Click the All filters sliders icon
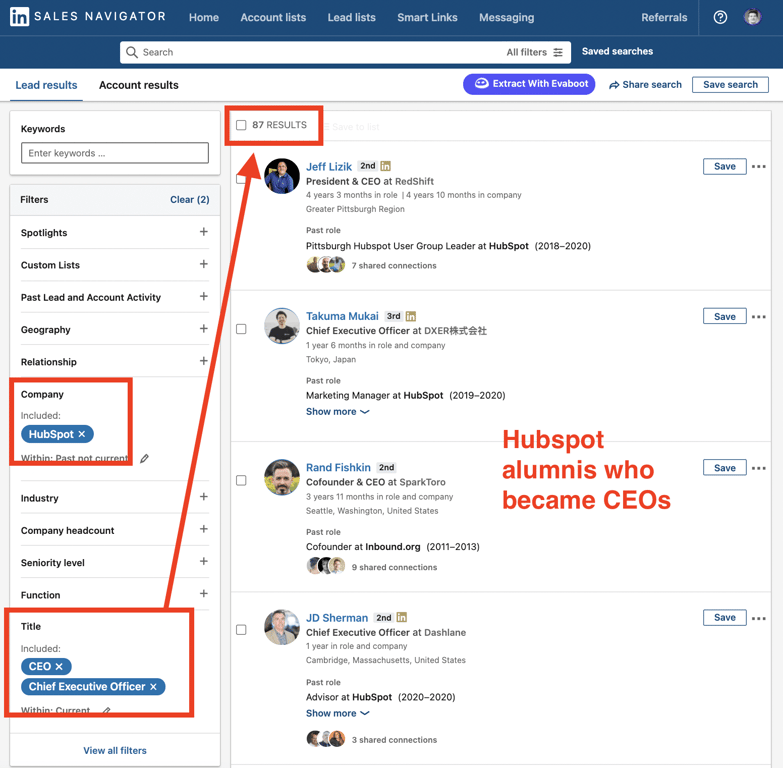Image resolution: width=783 pixels, height=768 pixels. [x=558, y=52]
